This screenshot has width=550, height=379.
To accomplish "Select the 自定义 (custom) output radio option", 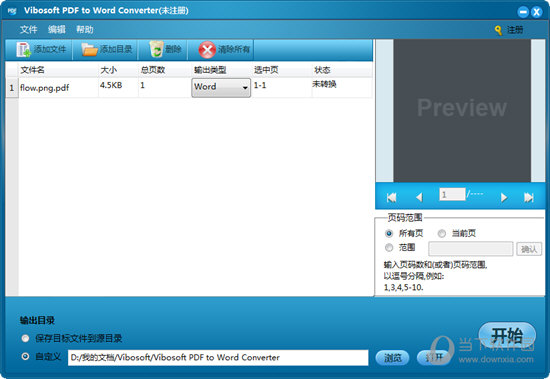I will coord(25,357).
